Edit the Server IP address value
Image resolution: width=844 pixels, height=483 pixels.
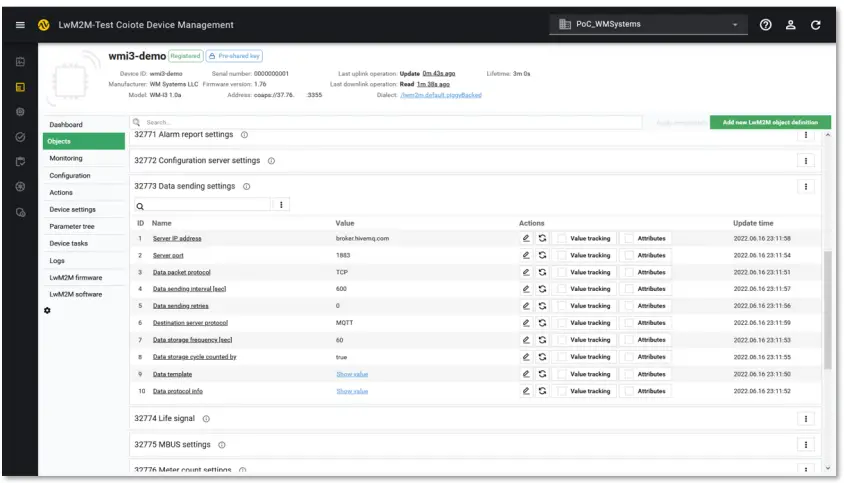pyautogui.click(x=526, y=238)
